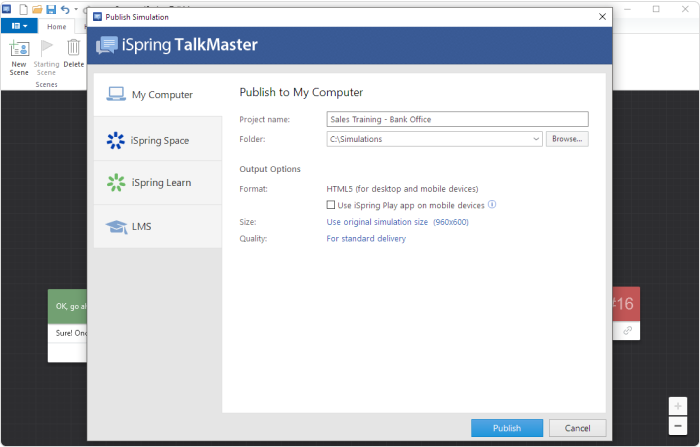Click the New document icon in quick access
Image resolution: width=700 pixels, height=447 pixels.
pos(23,9)
